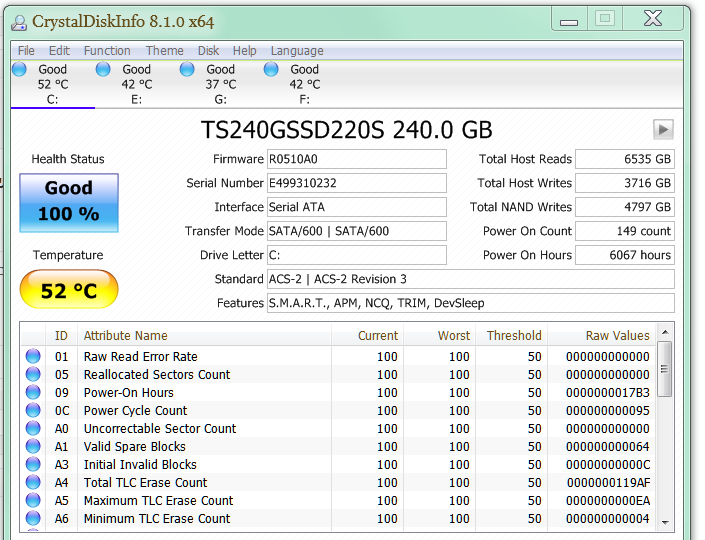The height and width of the screenshot is (540, 705).
Task: Open the Language menu
Action: 297,50
